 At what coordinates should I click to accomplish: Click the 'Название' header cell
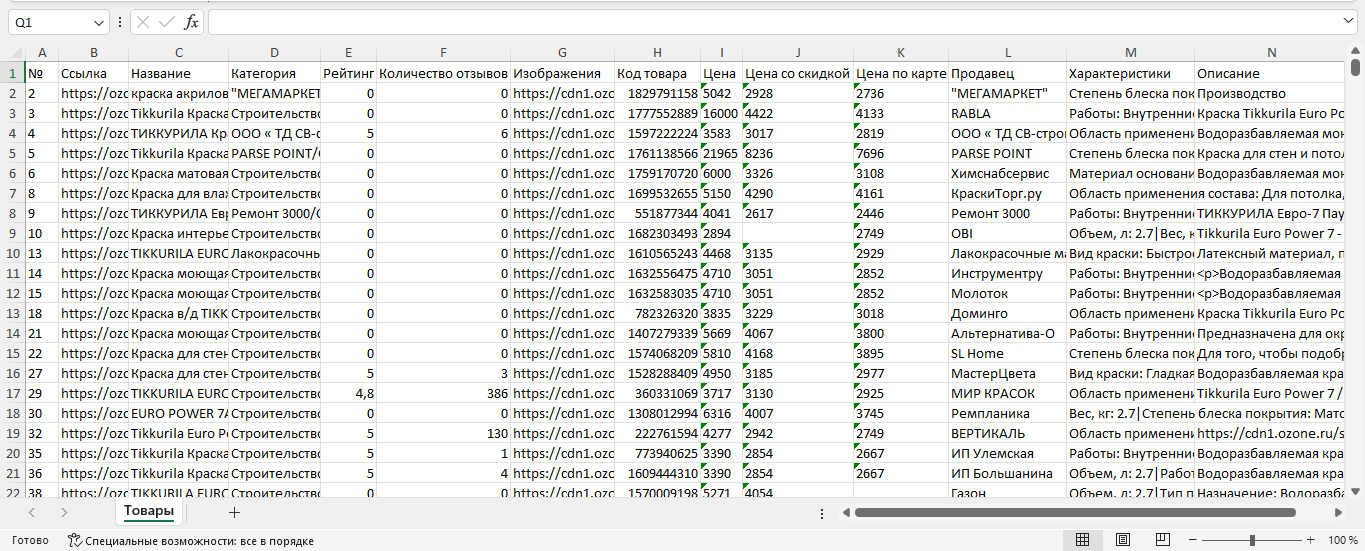click(179, 73)
